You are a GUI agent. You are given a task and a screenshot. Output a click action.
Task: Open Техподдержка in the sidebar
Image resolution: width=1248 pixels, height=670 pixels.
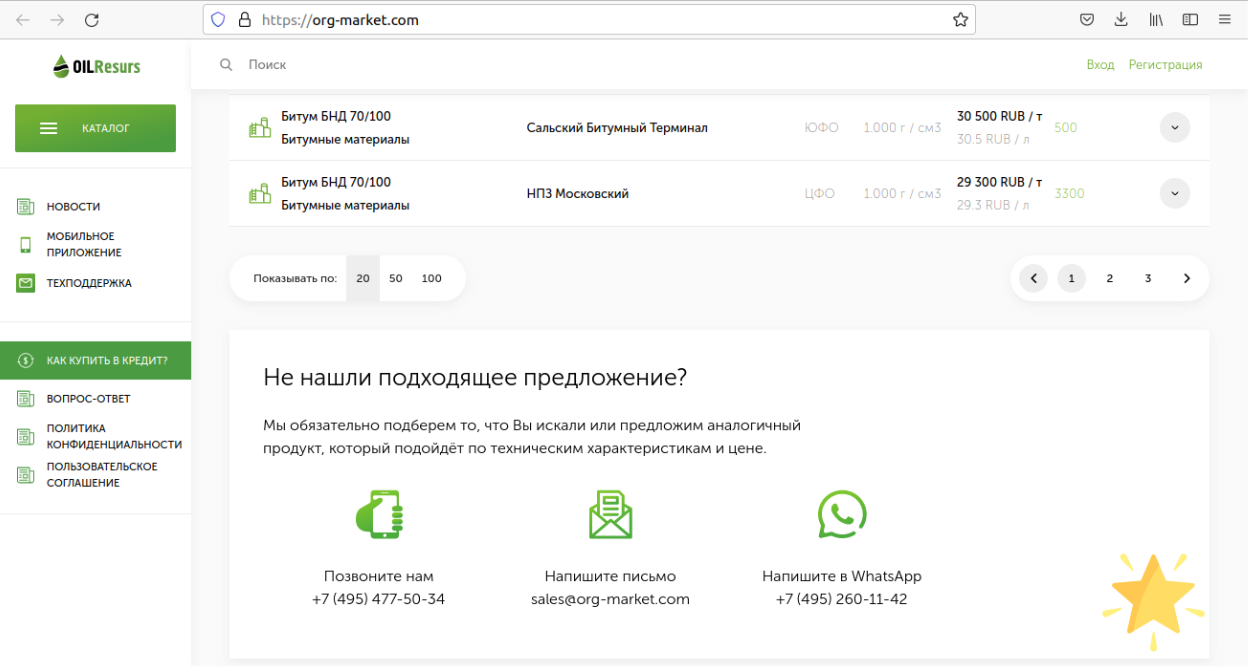point(88,283)
